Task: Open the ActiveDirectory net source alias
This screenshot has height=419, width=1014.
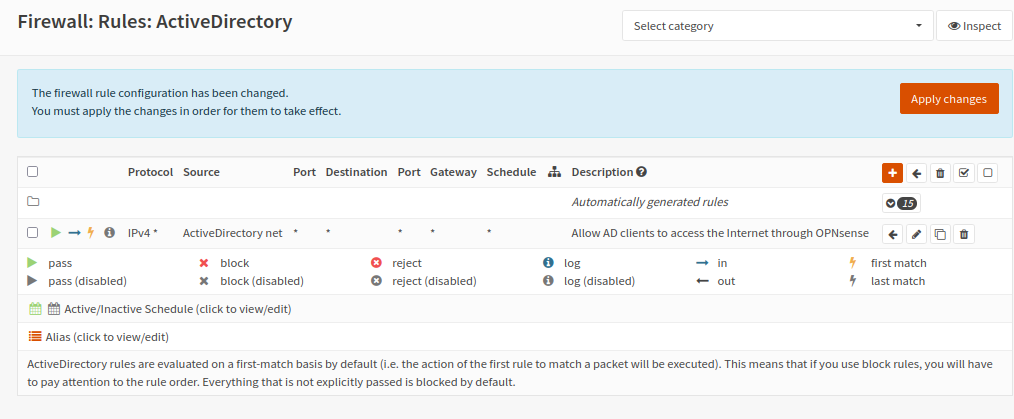Action: (232, 233)
